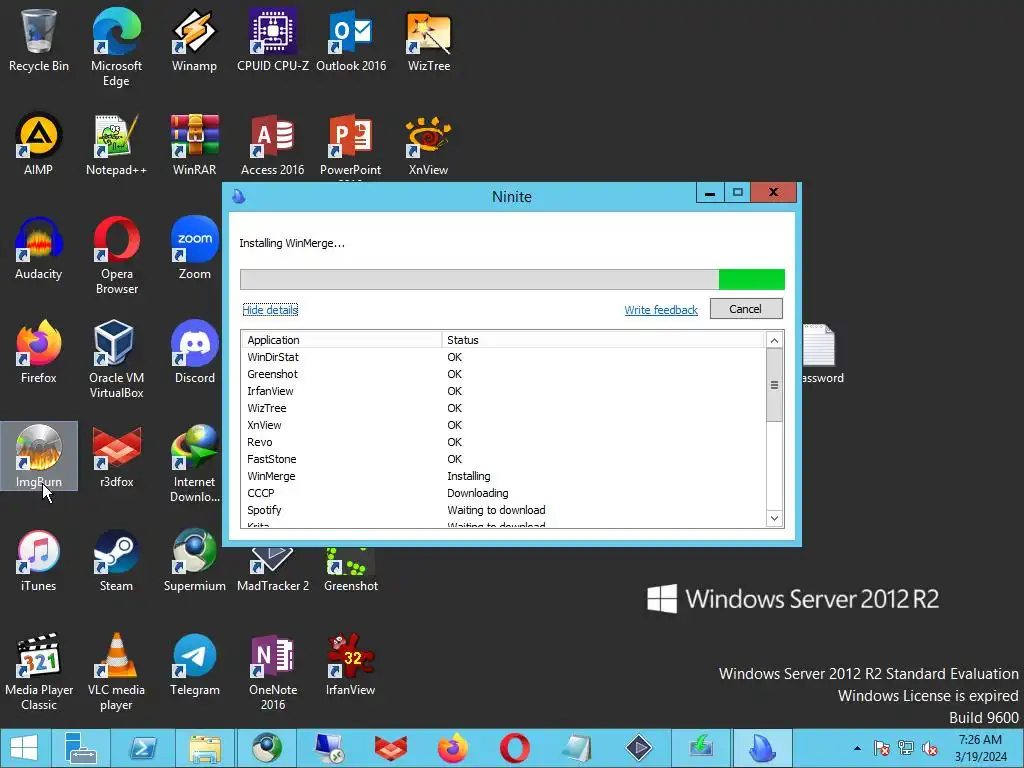Open File Explorer from the taskbar
1024x768 pixels.
pyautogui.click(x=205, y=748)
